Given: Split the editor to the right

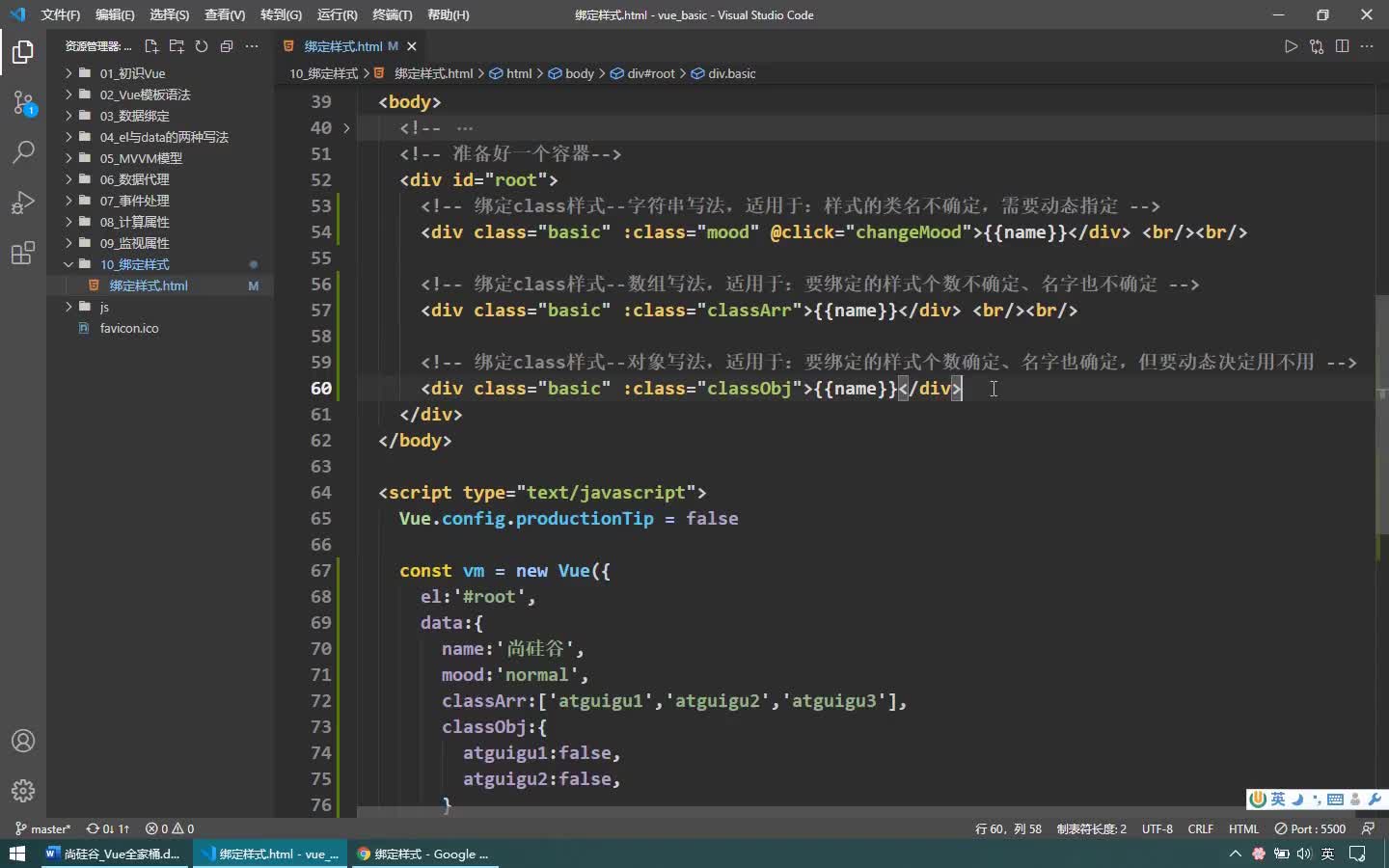Looking at the screenshot, I should point(1342,46).
